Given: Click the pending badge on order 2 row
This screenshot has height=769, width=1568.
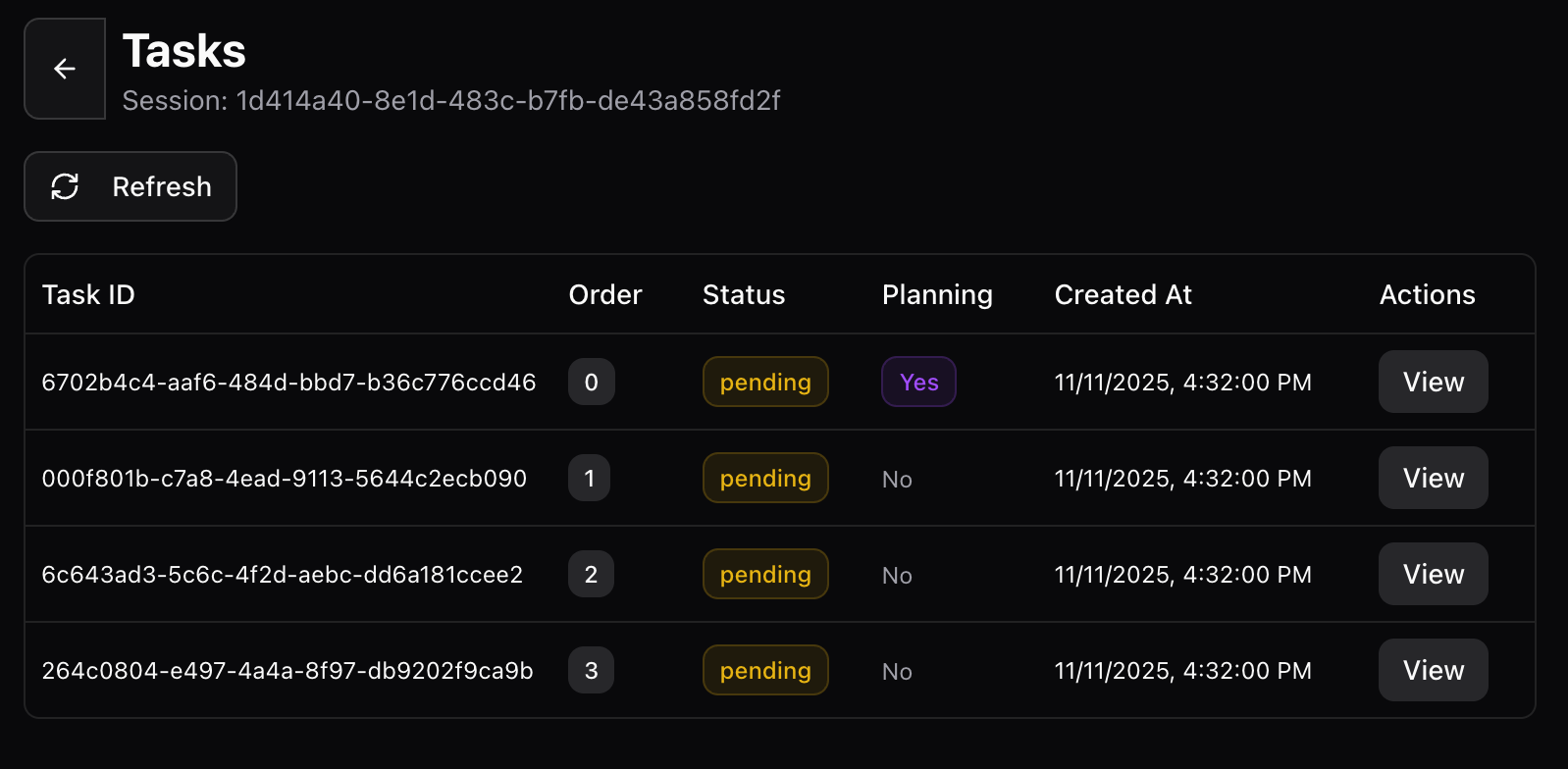Looking at the screenshot, I should (x=765, y=574).
